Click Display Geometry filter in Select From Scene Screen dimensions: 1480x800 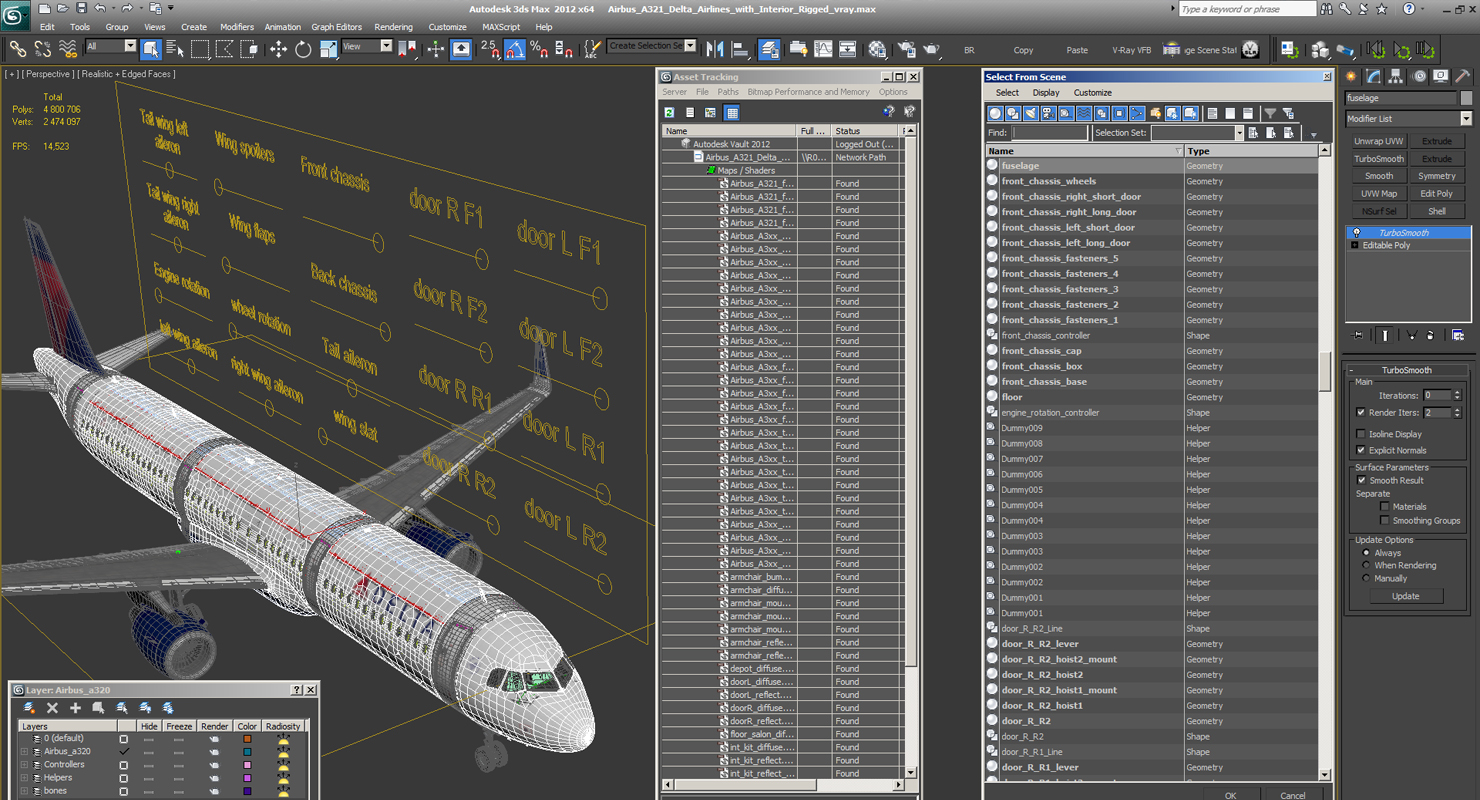996,113
